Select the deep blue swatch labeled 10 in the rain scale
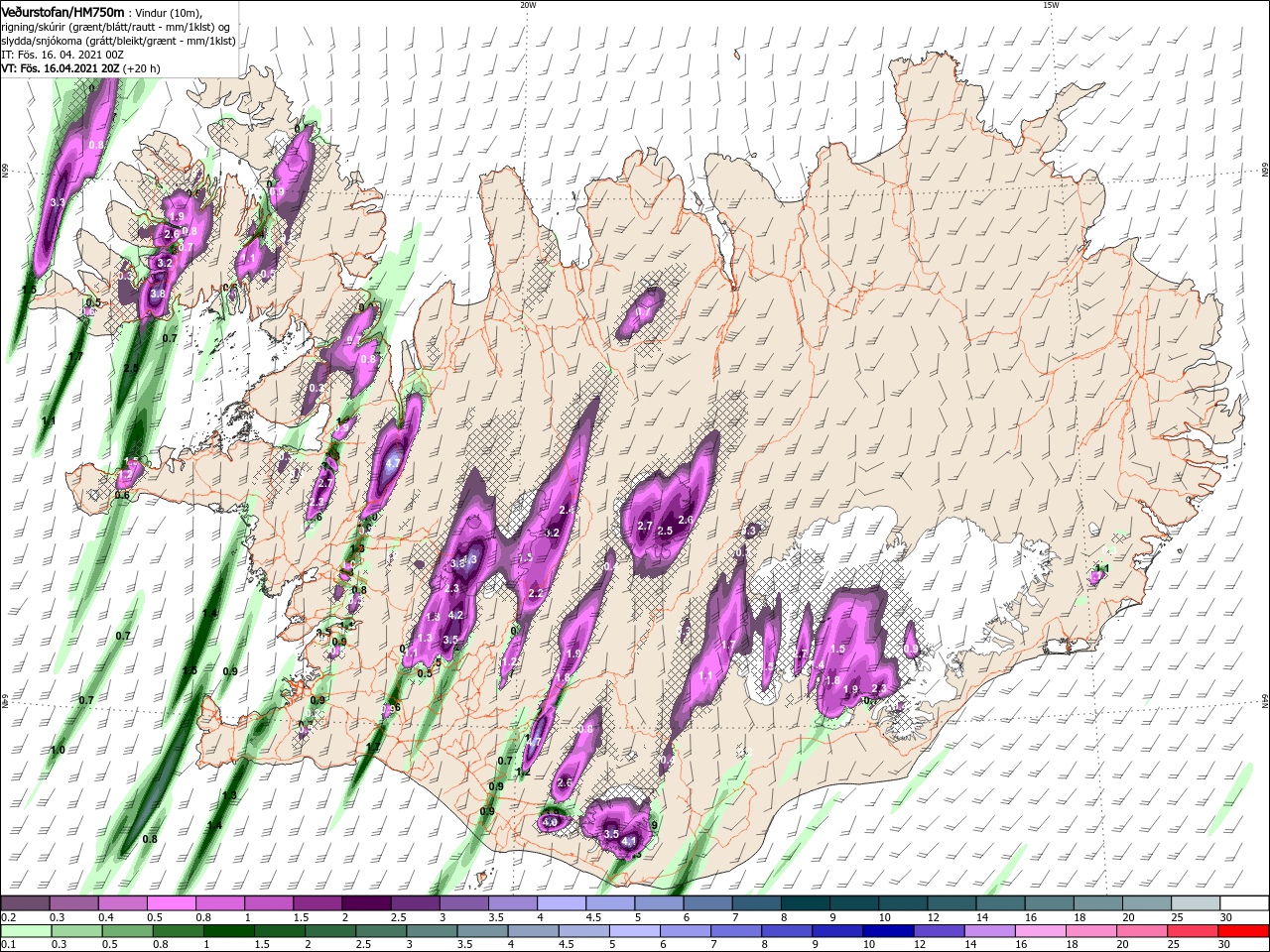The image size is (1270, 952). coord(889,931)
